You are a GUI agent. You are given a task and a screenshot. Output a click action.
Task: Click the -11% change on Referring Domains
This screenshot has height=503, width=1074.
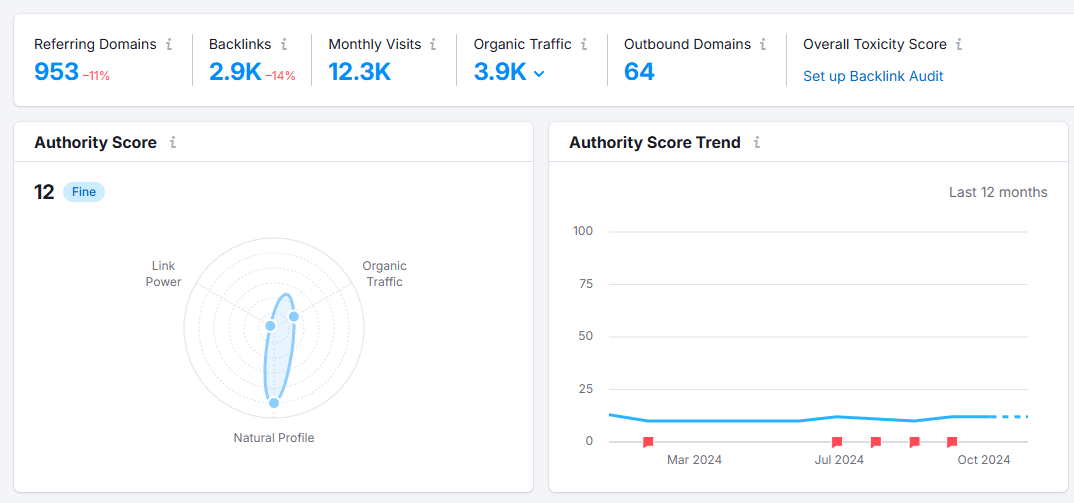pyautogui.click(x=96, y=76)
